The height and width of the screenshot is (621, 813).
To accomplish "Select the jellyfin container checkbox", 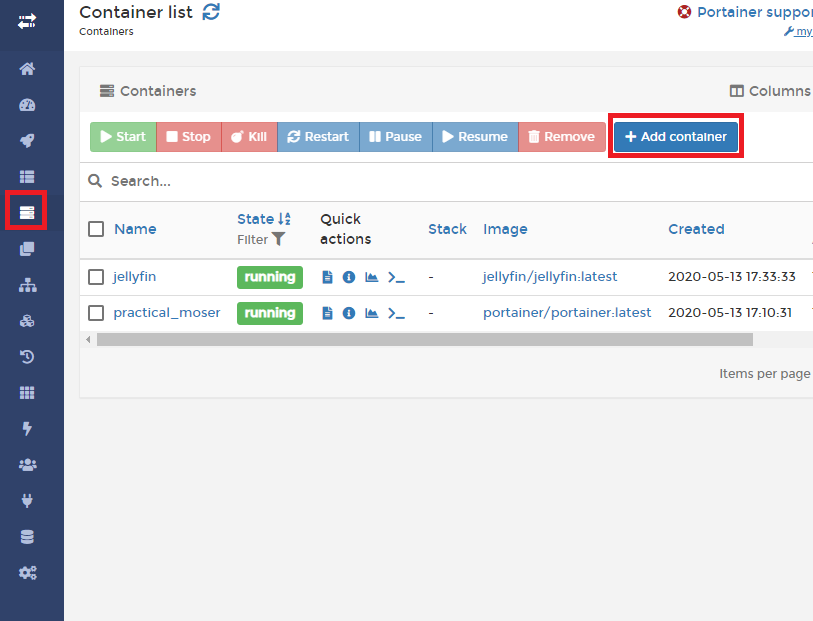I will (96, 277).
